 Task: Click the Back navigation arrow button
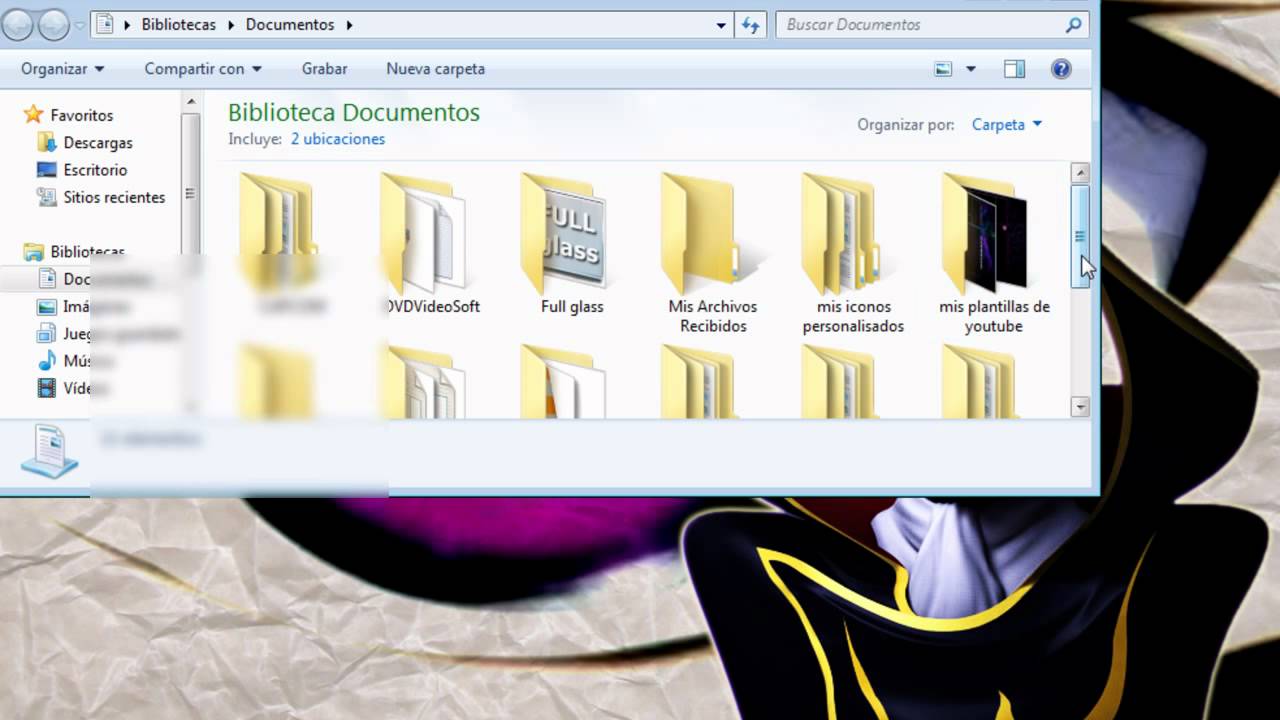(17, 24)
